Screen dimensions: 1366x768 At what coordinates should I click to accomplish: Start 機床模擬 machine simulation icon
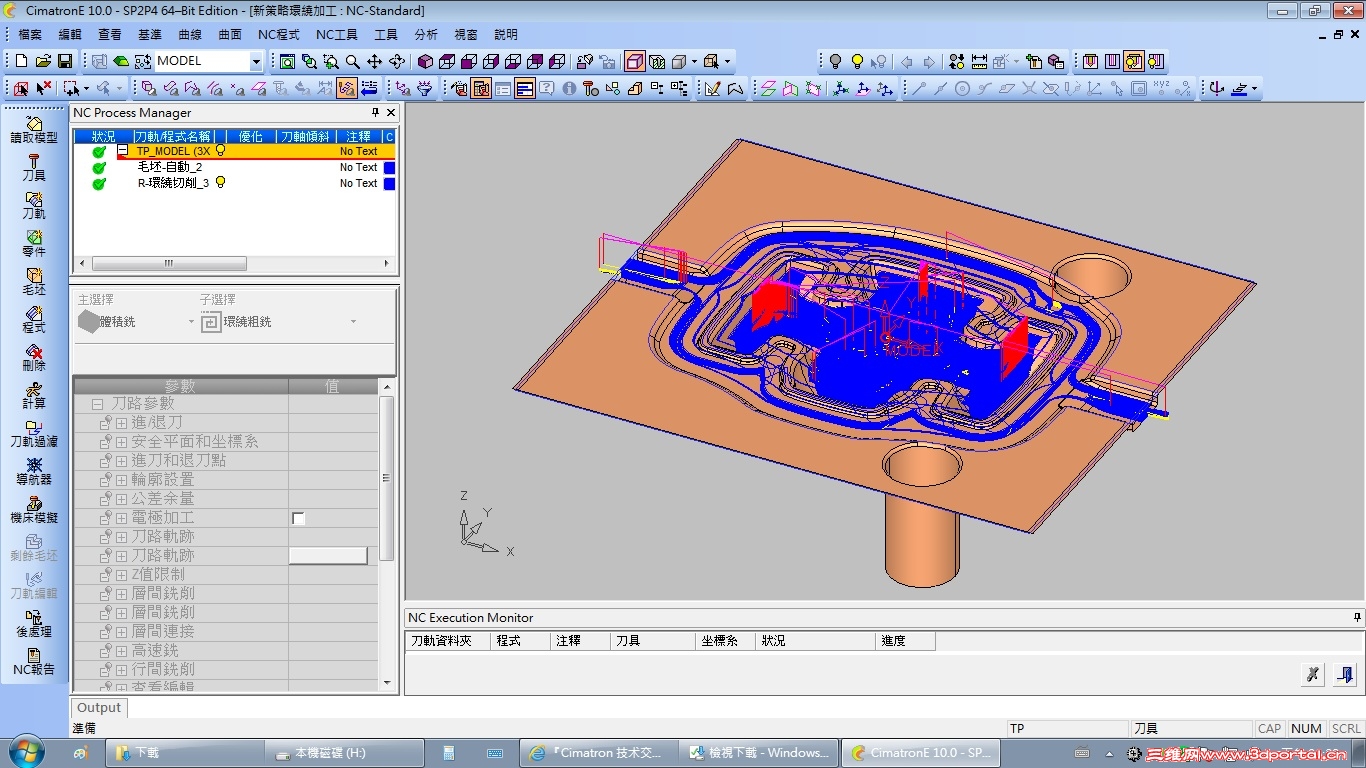pyautogui.click(x=34, y=510)
